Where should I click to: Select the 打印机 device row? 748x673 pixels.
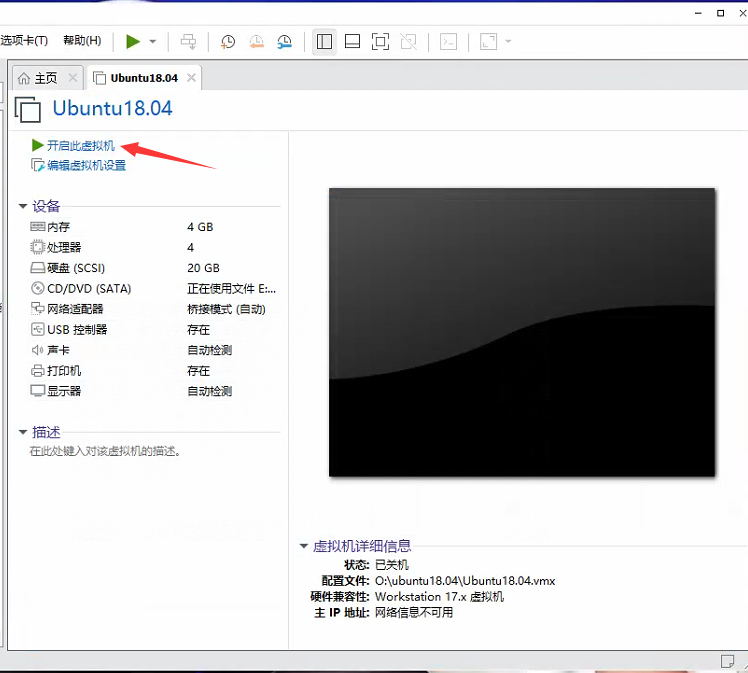coord(153,371)
